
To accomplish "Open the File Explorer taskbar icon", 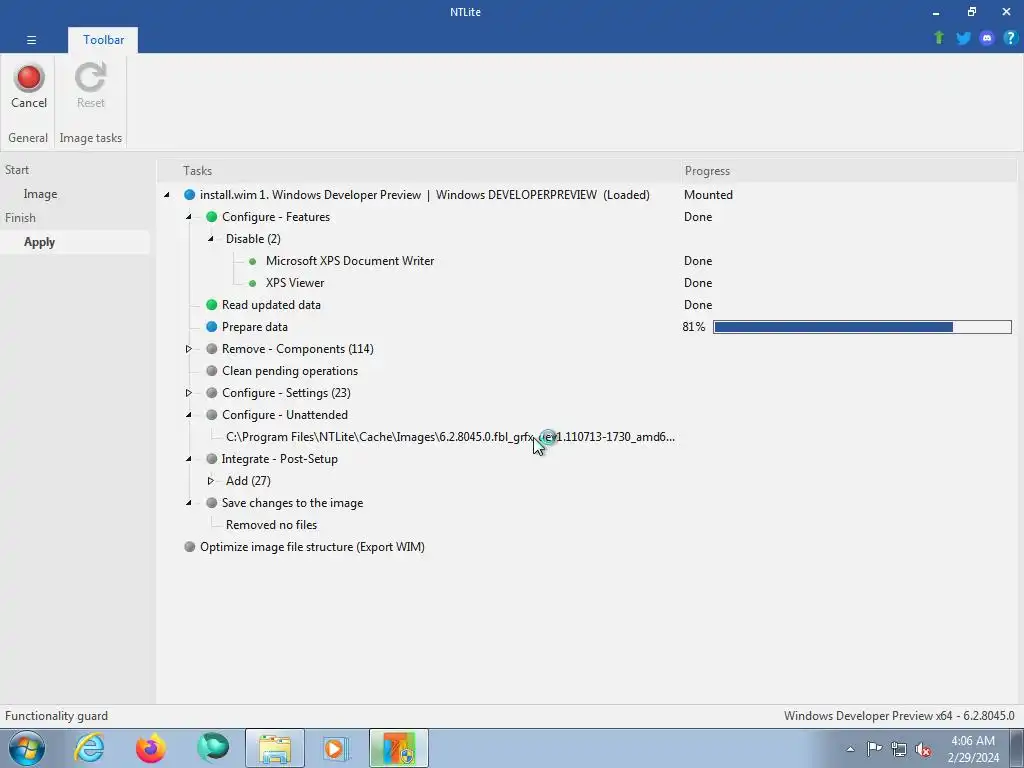I will [275, 748].
